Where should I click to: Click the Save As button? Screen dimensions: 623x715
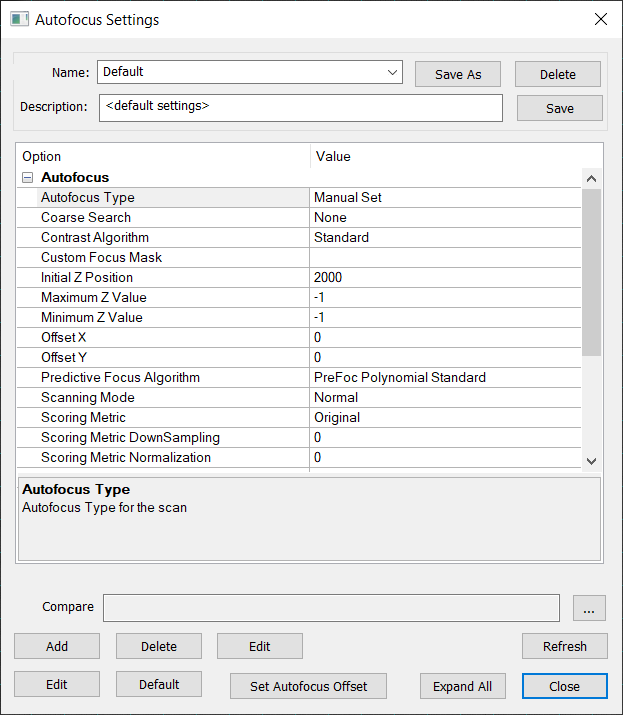[x=458, y=74]
